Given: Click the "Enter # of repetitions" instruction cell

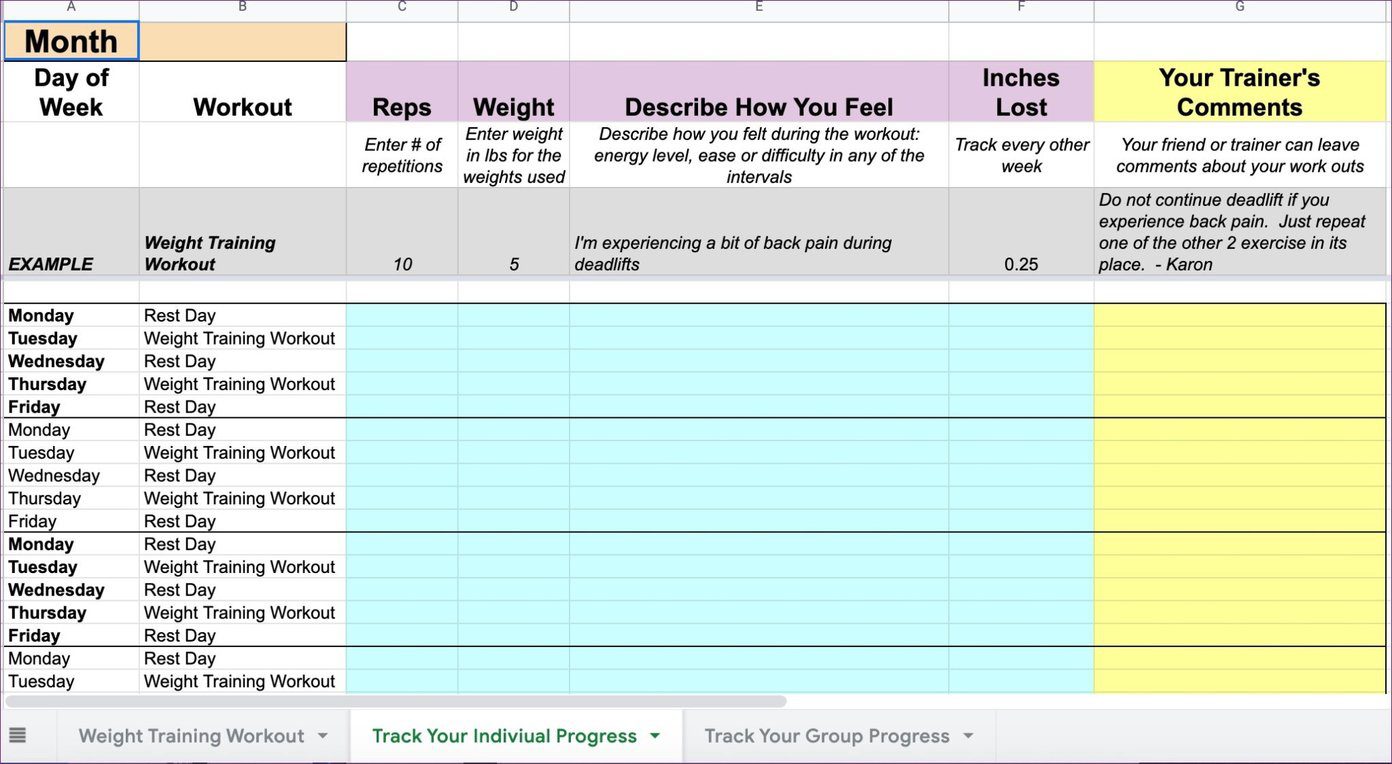Looking at the screenshot, I should (x=402, y=155).
